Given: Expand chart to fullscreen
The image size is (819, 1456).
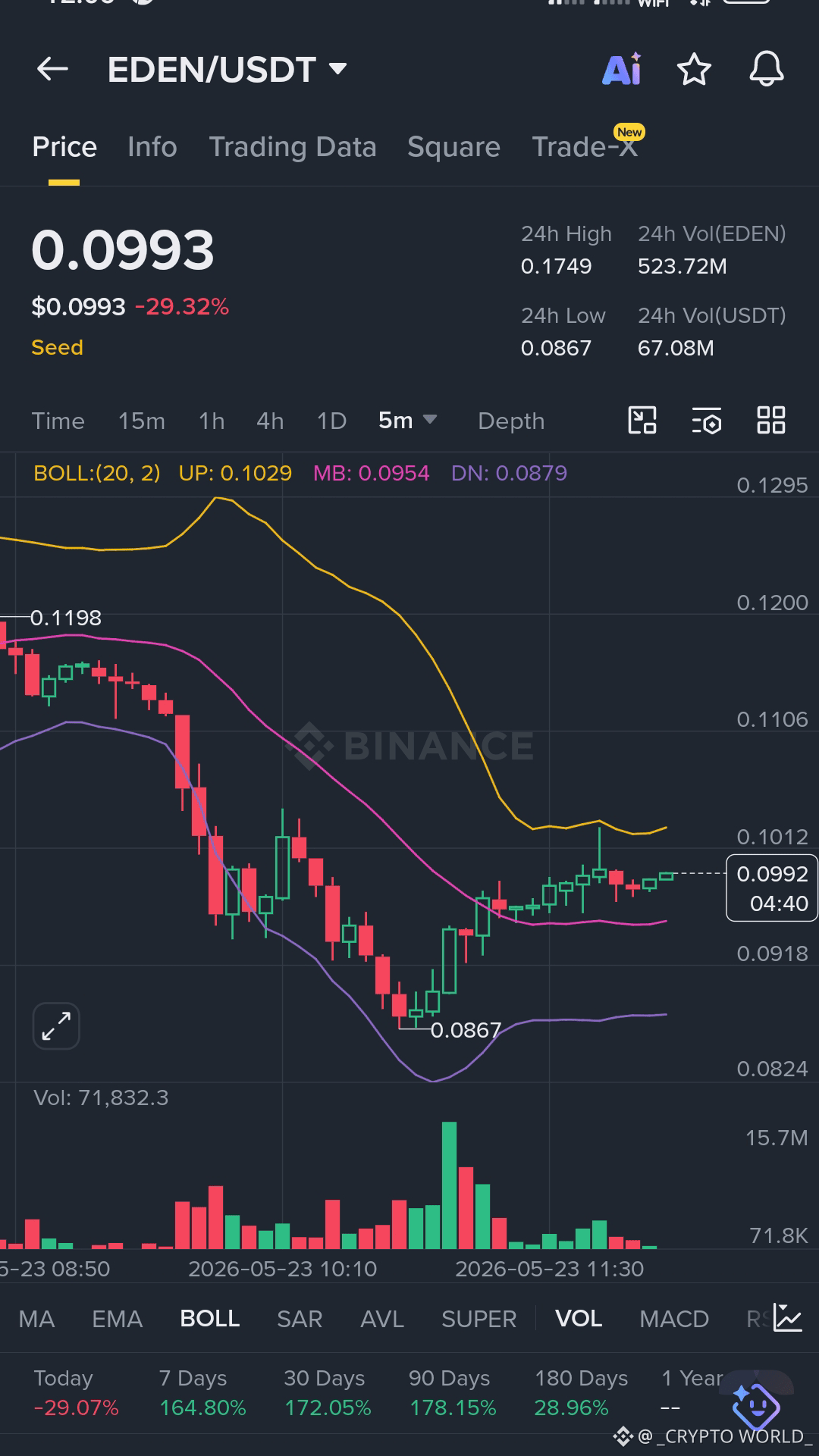Looking at the screenshot, I should pyautogui.click(x=56, y=1026).
